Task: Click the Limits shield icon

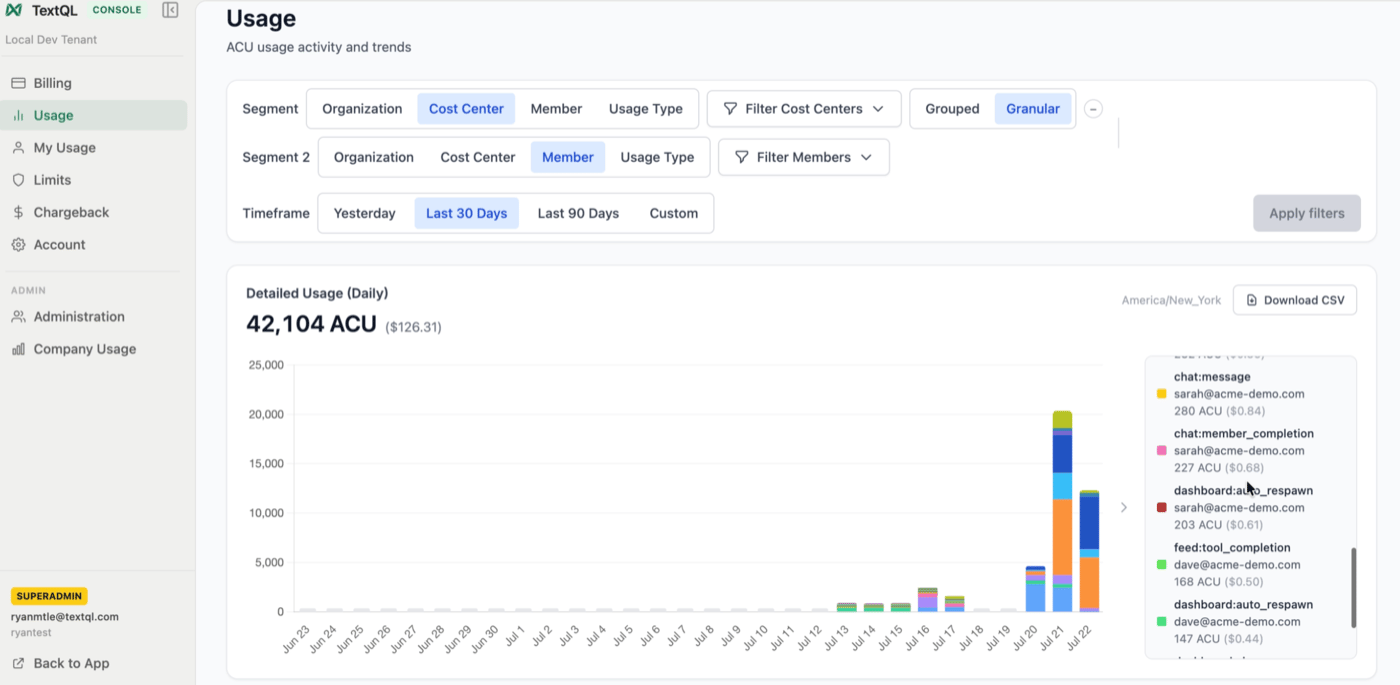Action: 18,180
